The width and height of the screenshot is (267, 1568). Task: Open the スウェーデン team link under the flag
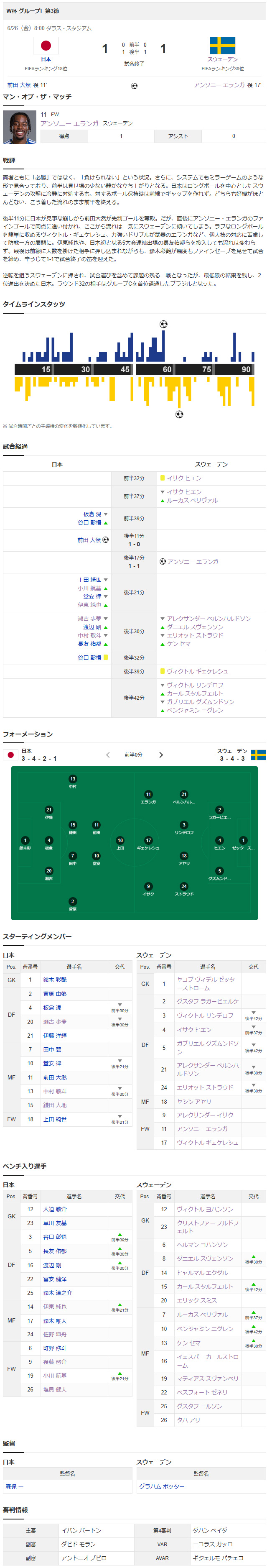pos(223,60)
